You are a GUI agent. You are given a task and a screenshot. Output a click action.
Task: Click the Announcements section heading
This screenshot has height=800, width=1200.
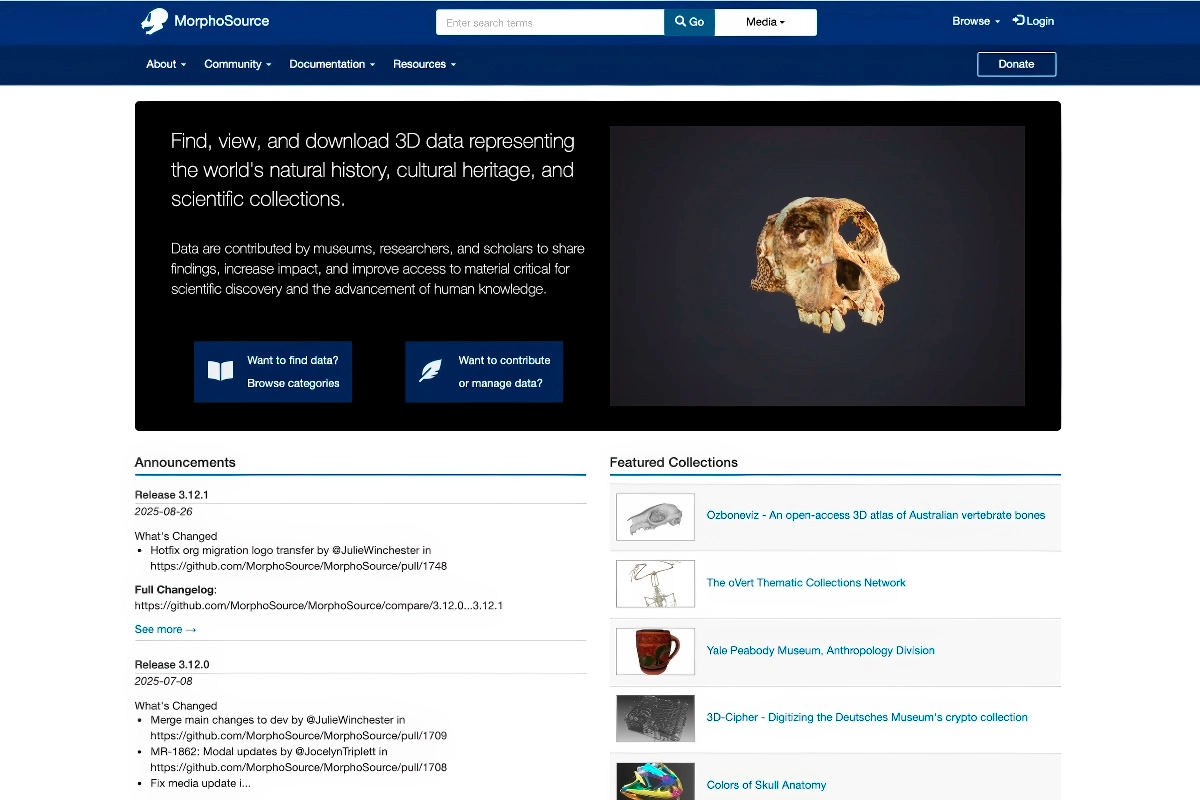pyautogui.click(x=185, y=463)
